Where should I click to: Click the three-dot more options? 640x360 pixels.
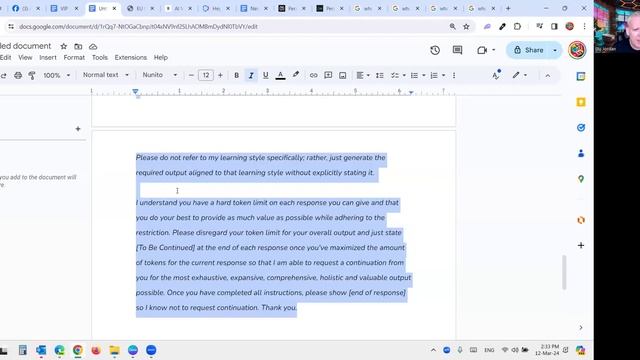click(454, 76)
